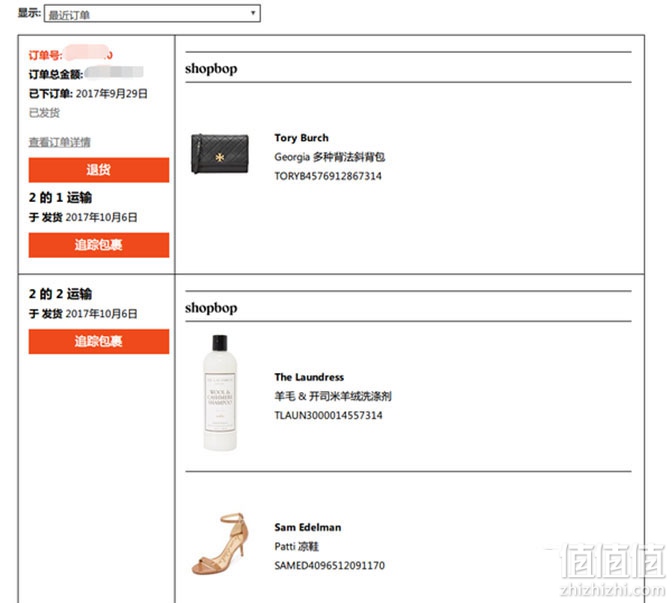The image size is (672, 603).
Task: Click the 显示 label beside the dropdown
Action: click(x=29, y=13)
